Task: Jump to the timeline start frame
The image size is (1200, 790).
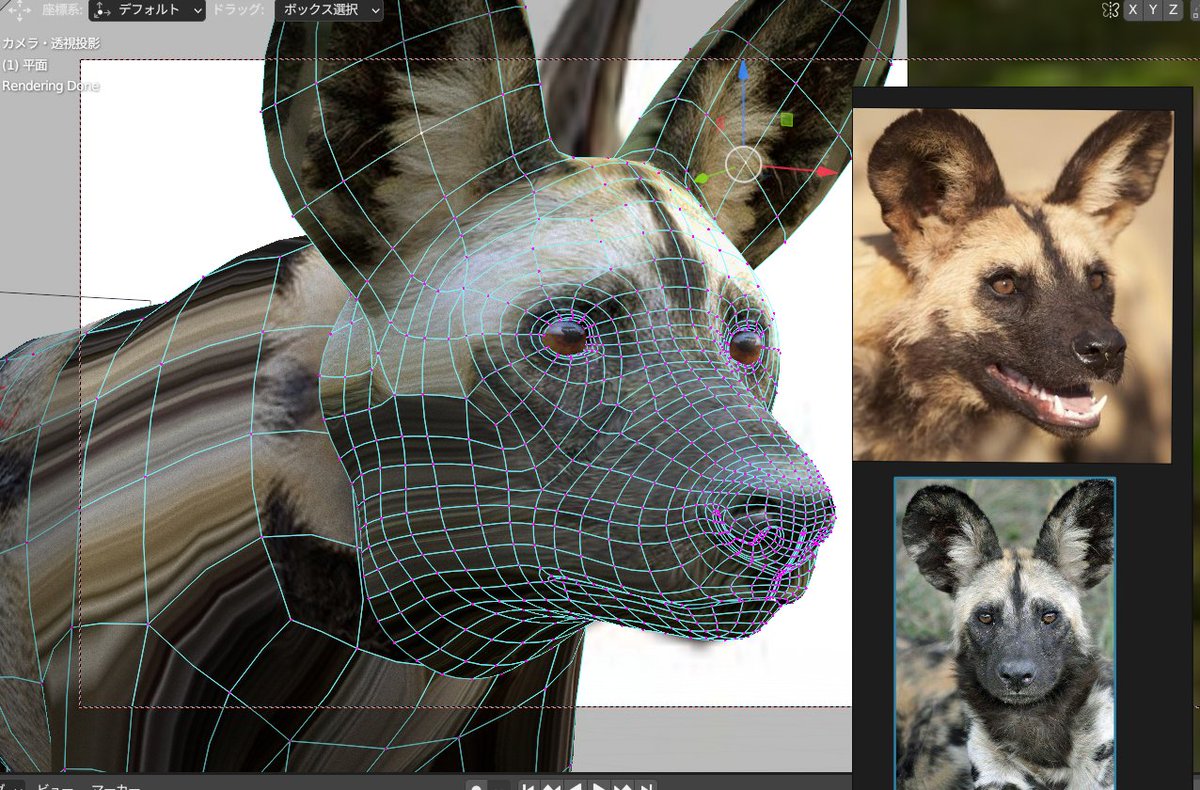Action: coord(528,786)
